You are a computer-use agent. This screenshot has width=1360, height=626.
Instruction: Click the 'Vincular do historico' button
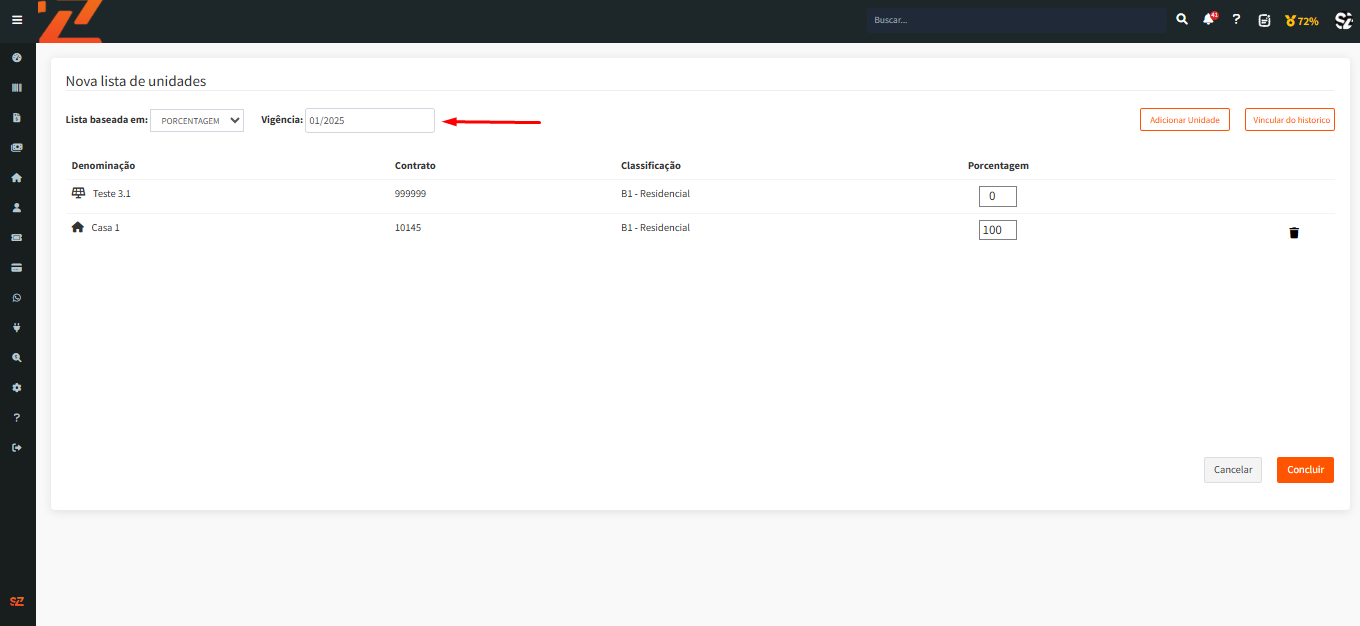tap(1290, 120)
